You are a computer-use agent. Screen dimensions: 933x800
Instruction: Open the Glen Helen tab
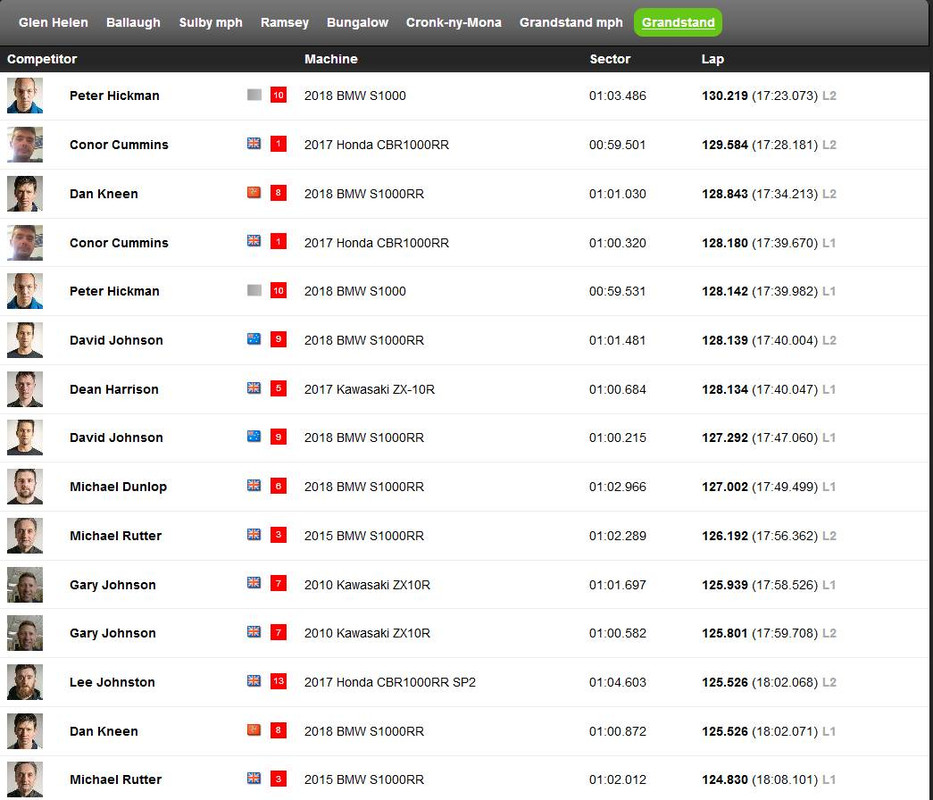point(53,23)
